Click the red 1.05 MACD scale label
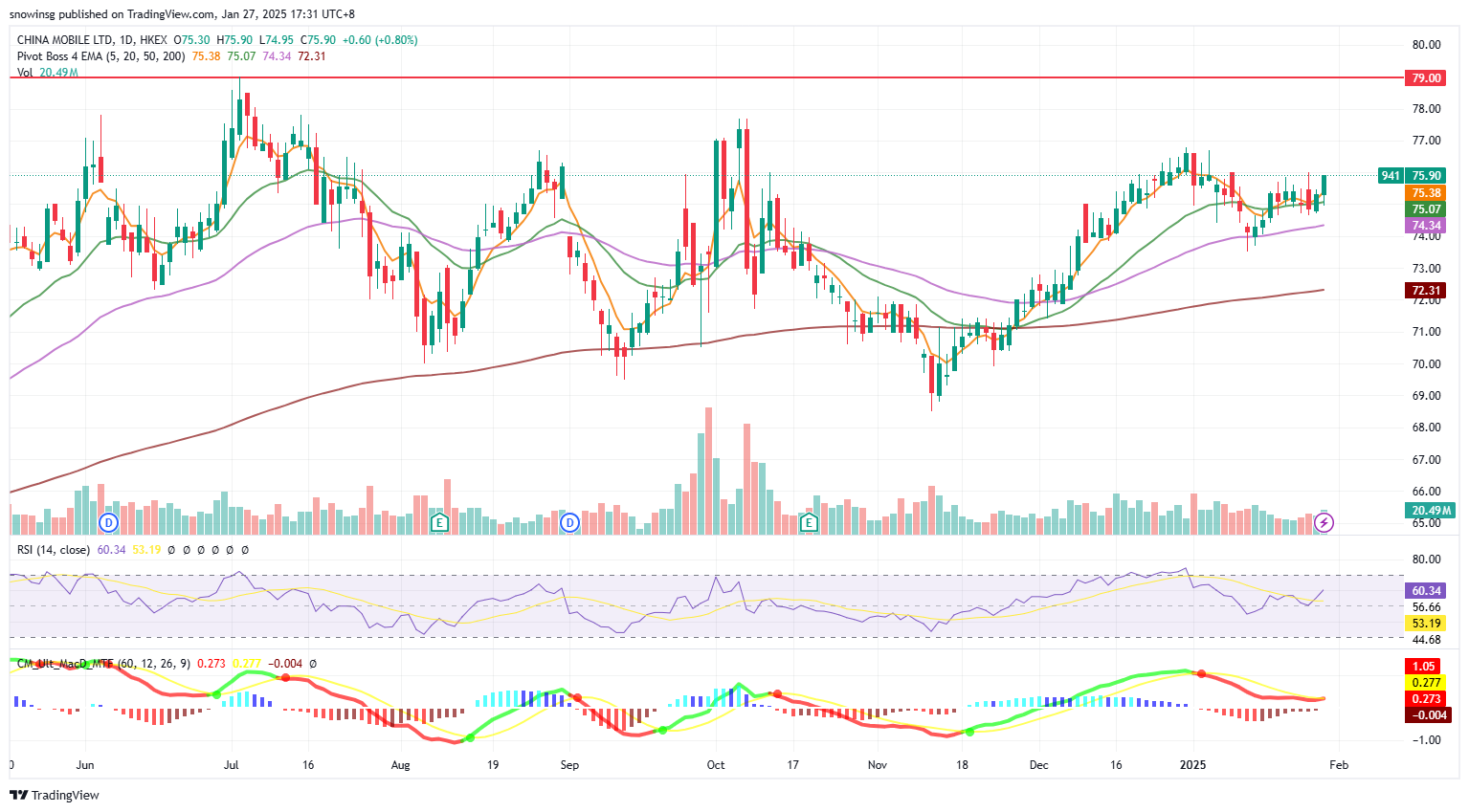This screenshot has width=1469, height=812. point(1424,667)
